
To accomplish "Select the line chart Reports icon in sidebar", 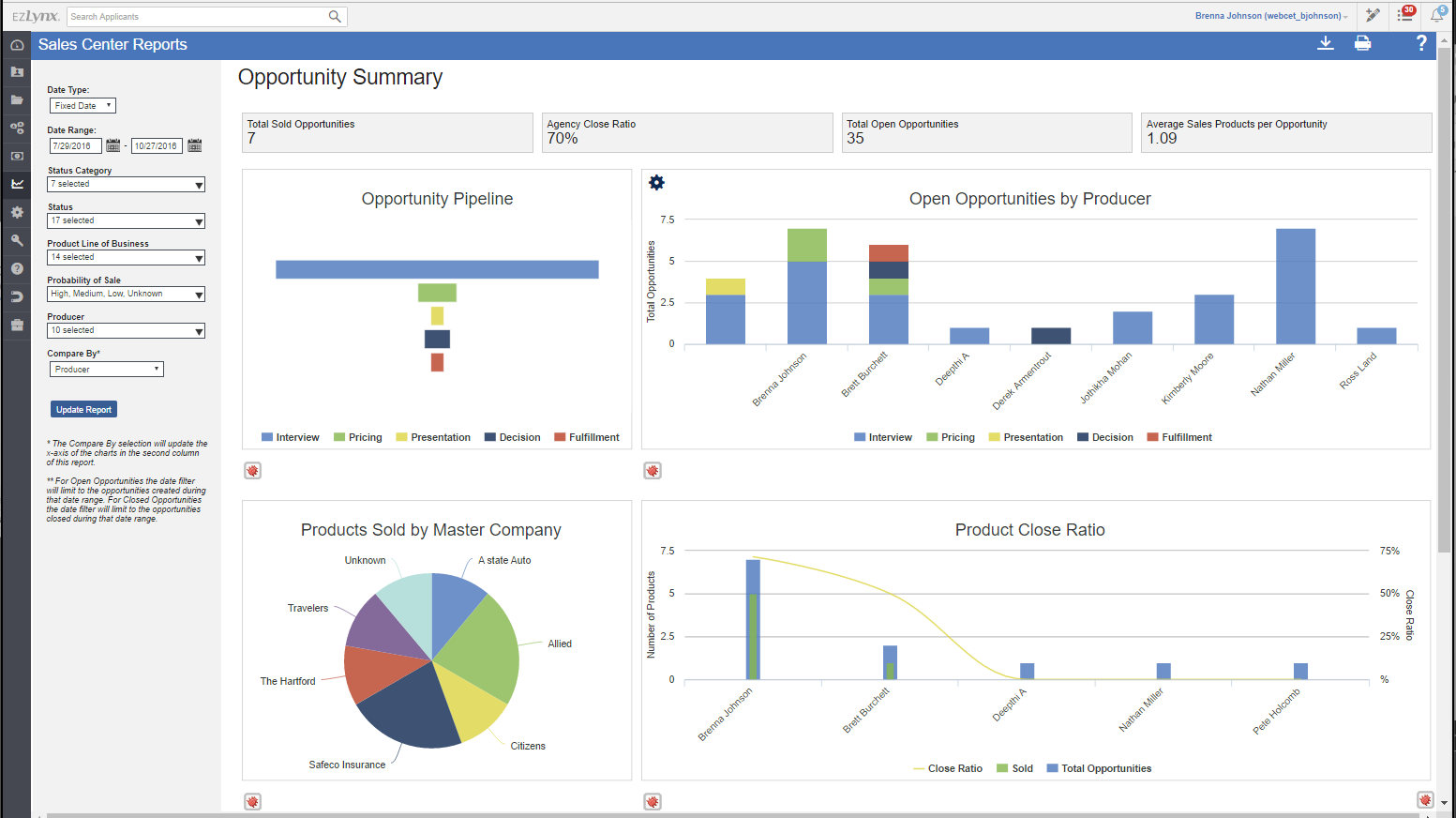I will (17, 184).
